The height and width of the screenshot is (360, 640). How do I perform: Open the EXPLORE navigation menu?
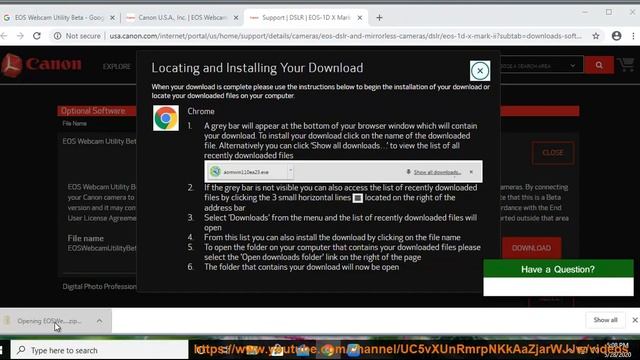[117, 67]
